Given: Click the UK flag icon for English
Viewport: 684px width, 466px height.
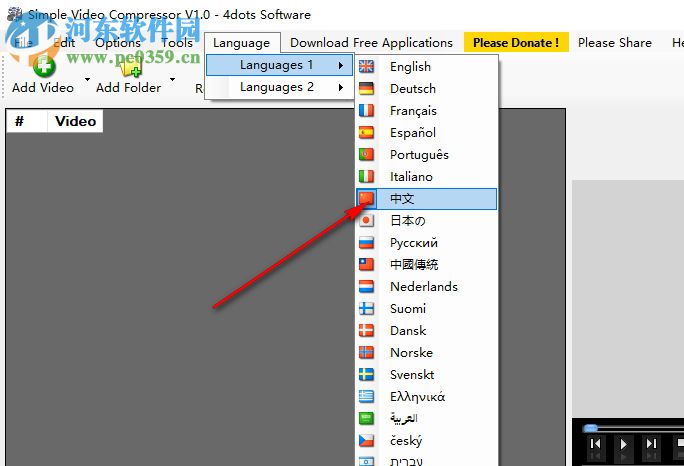Looking at the screenshot, I should coord(366,66).
